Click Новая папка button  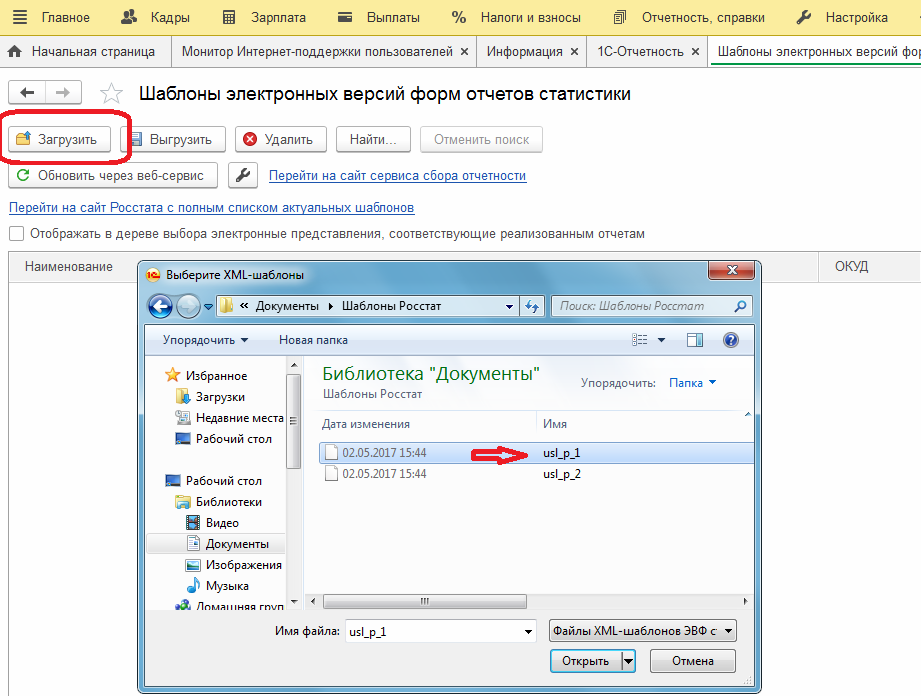(313, 340)
